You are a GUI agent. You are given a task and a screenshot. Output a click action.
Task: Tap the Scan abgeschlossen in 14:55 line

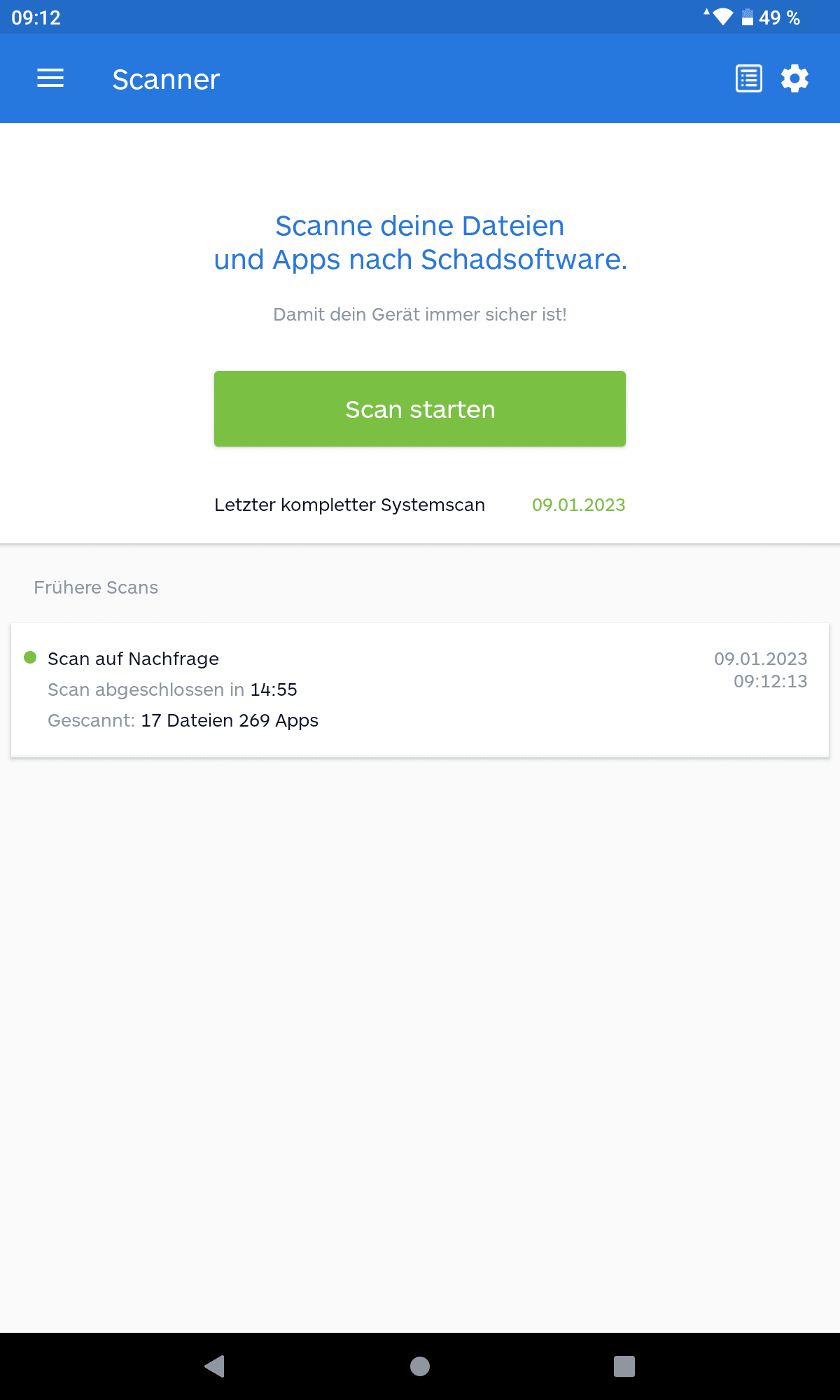pos(172,689)
